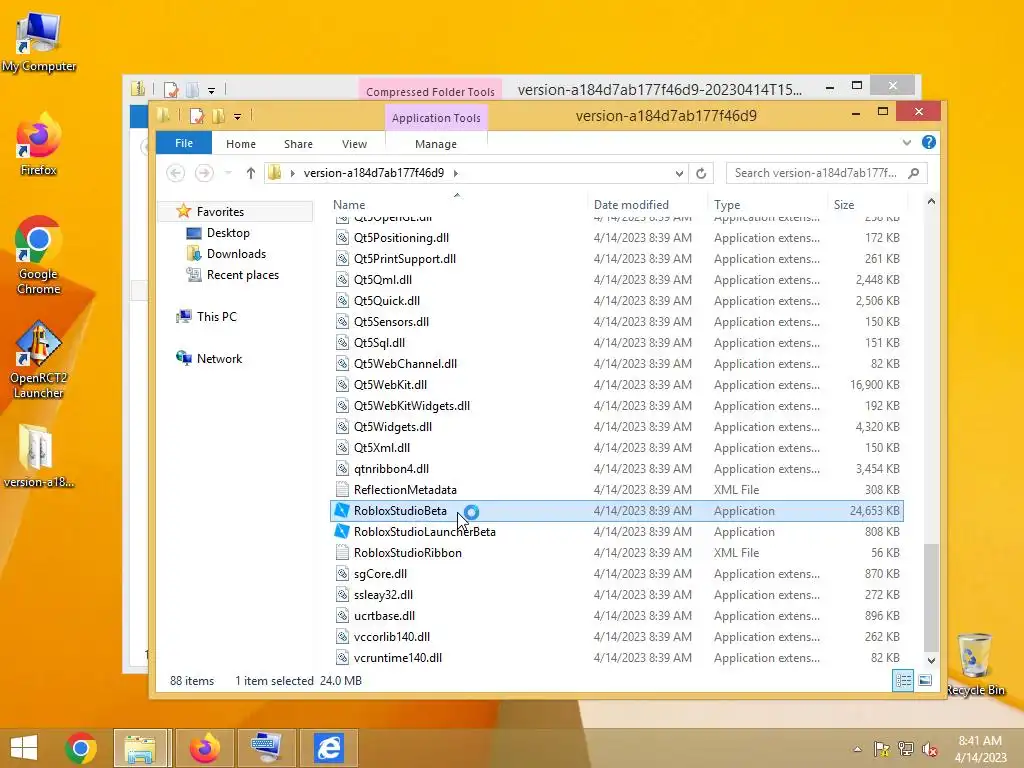Screen dimensions: 1024x768
Task: Select This PC in the navigation pane
Action: click(x=216, y=317)
